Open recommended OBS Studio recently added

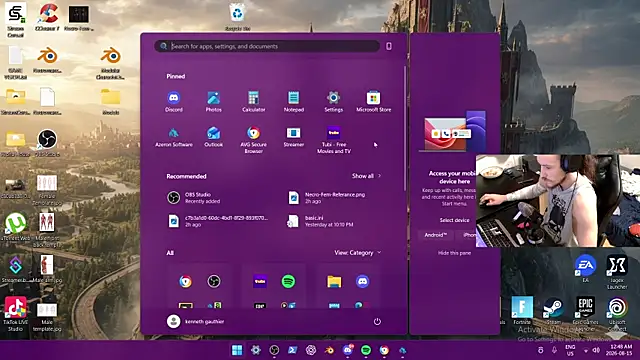[x=194, y=198]
